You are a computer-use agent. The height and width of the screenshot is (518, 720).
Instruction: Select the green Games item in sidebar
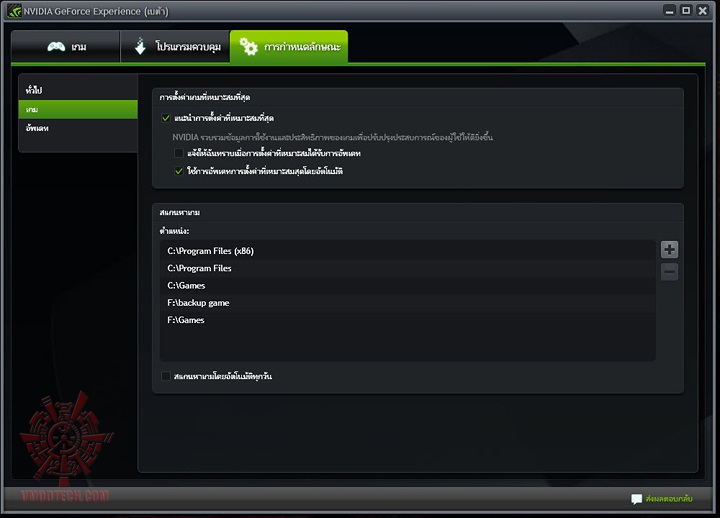pyautogui.click(x=78, y=109)
